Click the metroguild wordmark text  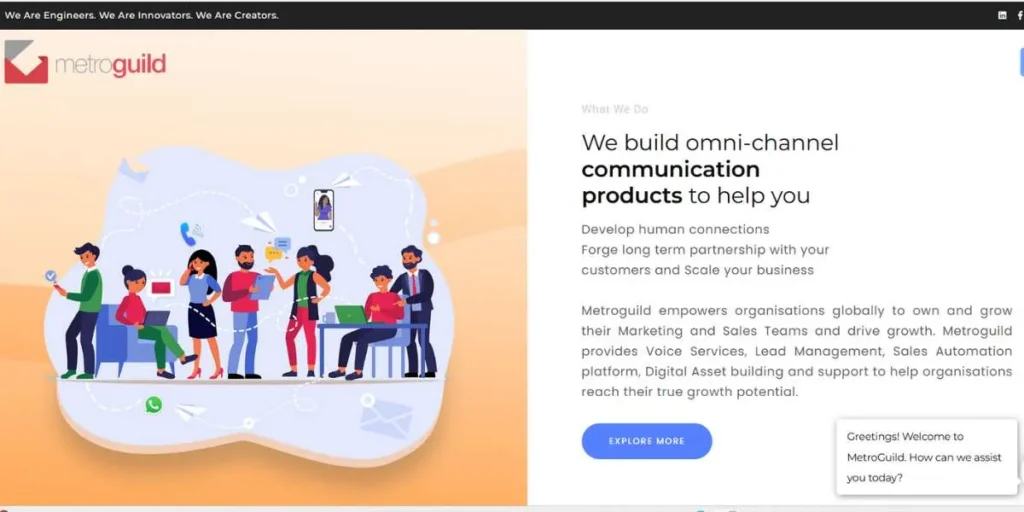tap(110, 65)
